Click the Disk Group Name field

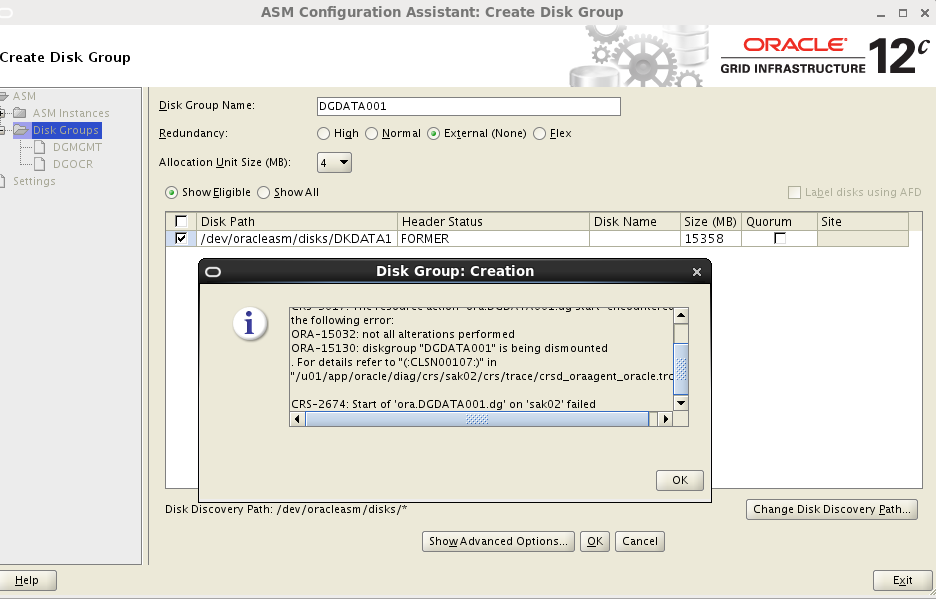point(469,106)
